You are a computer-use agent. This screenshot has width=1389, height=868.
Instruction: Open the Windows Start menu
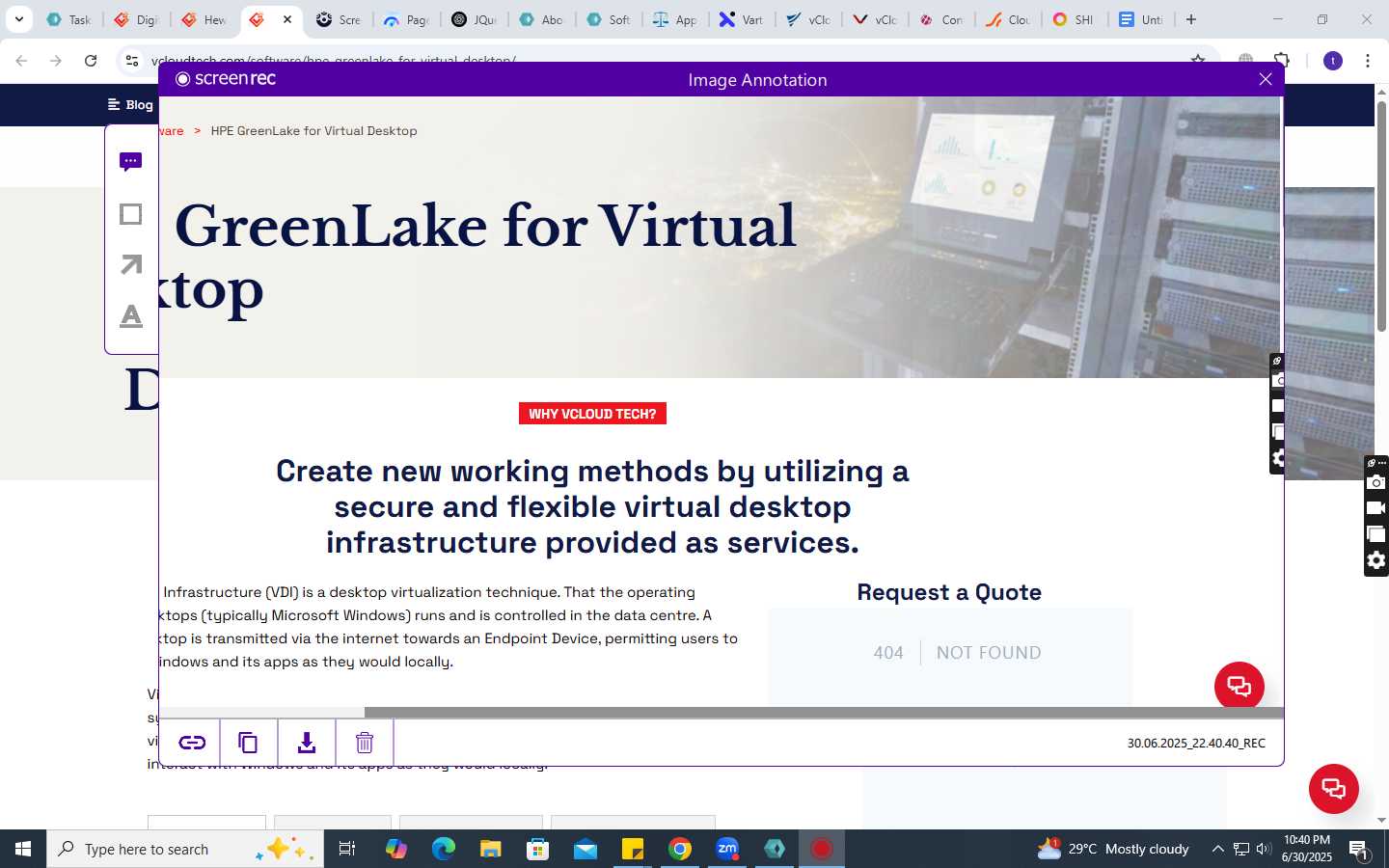pos(23,849)
